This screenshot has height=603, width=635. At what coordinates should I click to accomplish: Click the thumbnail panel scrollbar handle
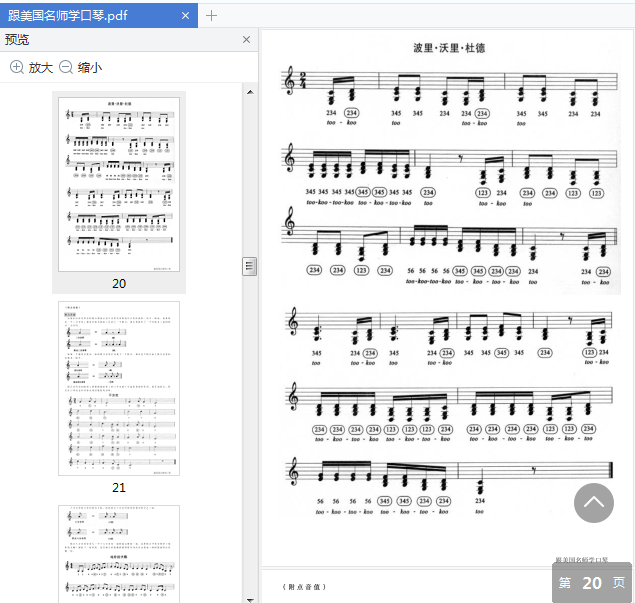(249, 266)
